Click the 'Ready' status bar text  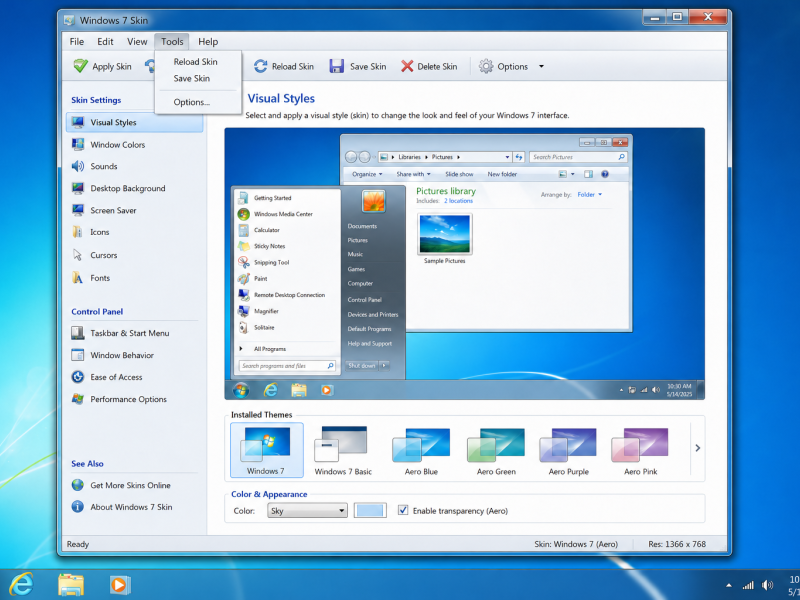[x=78, y=544]
